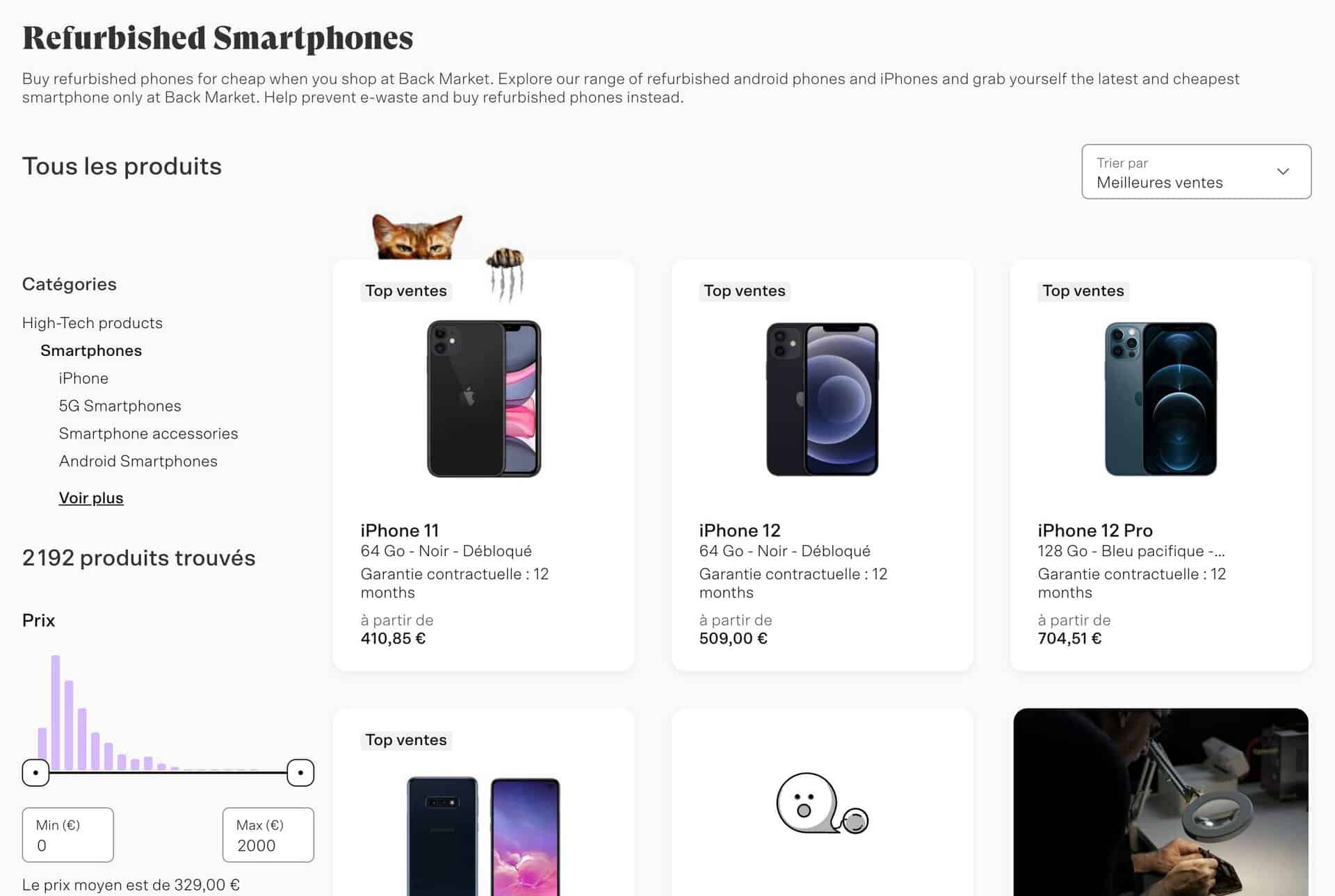Viewport: 1335px width, 896px height.
Task: Open the iPhone 12 product image
Action: click(x=822, y=398)
